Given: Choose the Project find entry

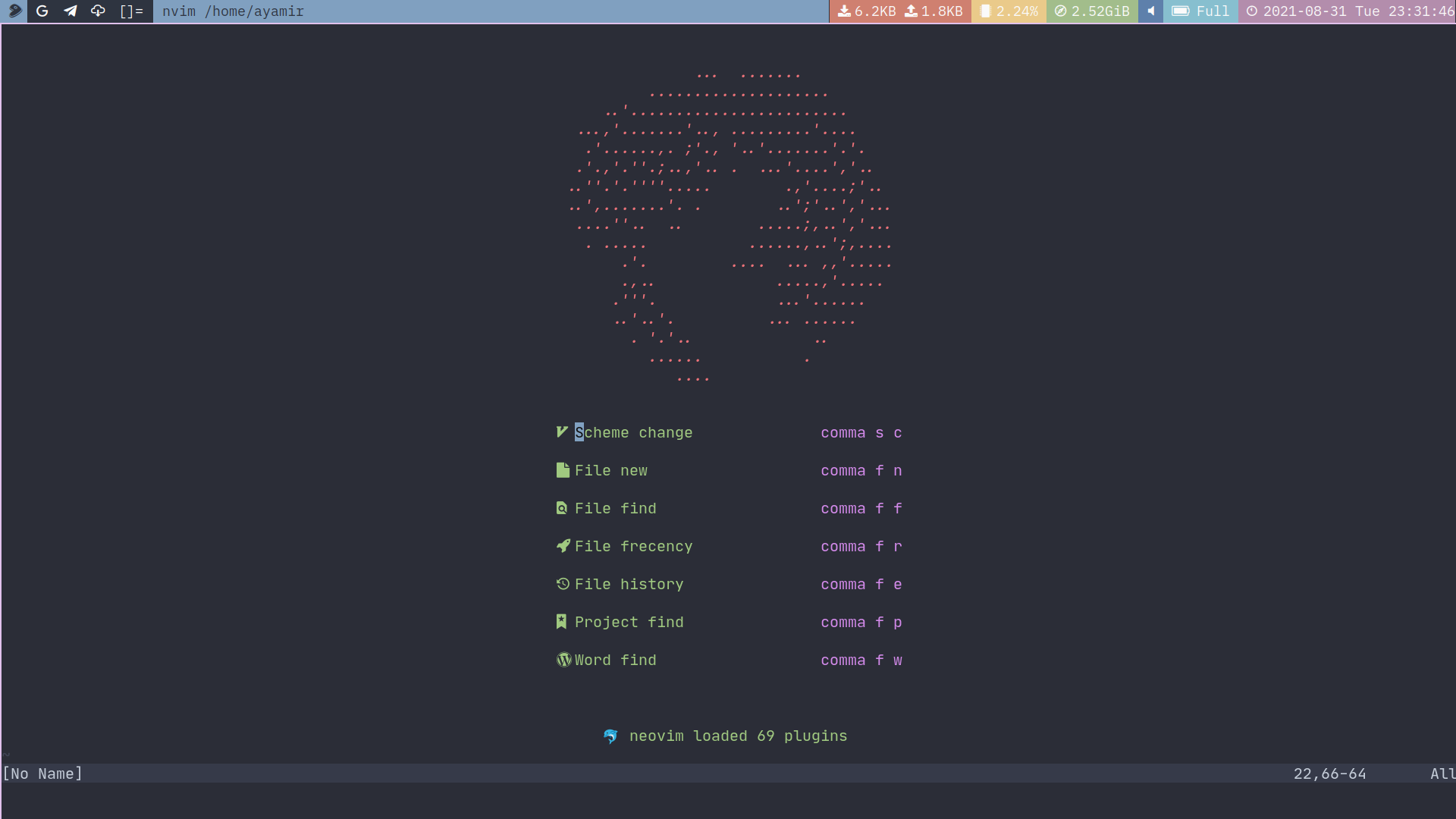Looking at the screenshot, I should point(629,623).
